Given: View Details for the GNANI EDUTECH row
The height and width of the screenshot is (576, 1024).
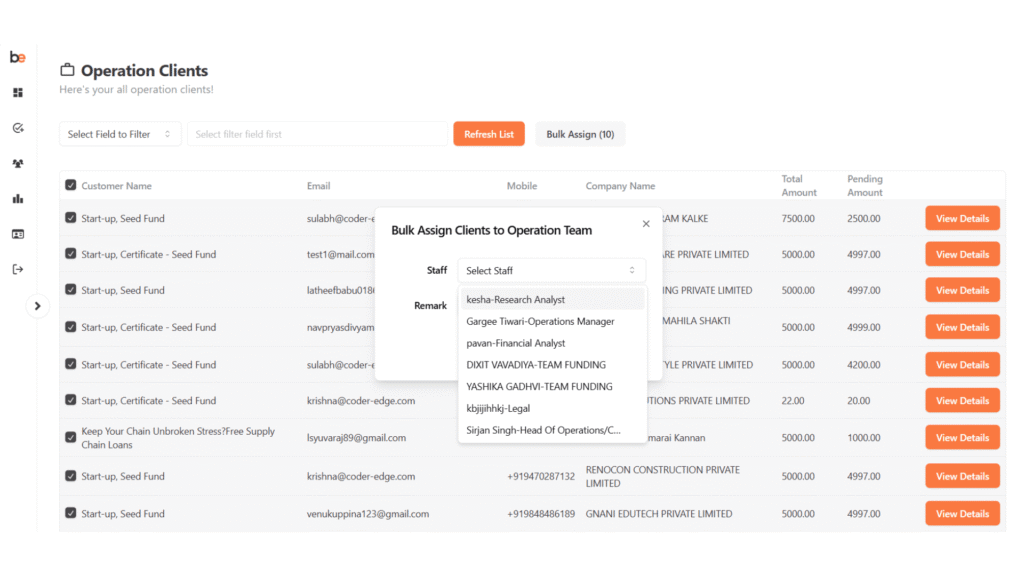Looking at the screenshot, I should pyautogui.click(x=962, y=514).
